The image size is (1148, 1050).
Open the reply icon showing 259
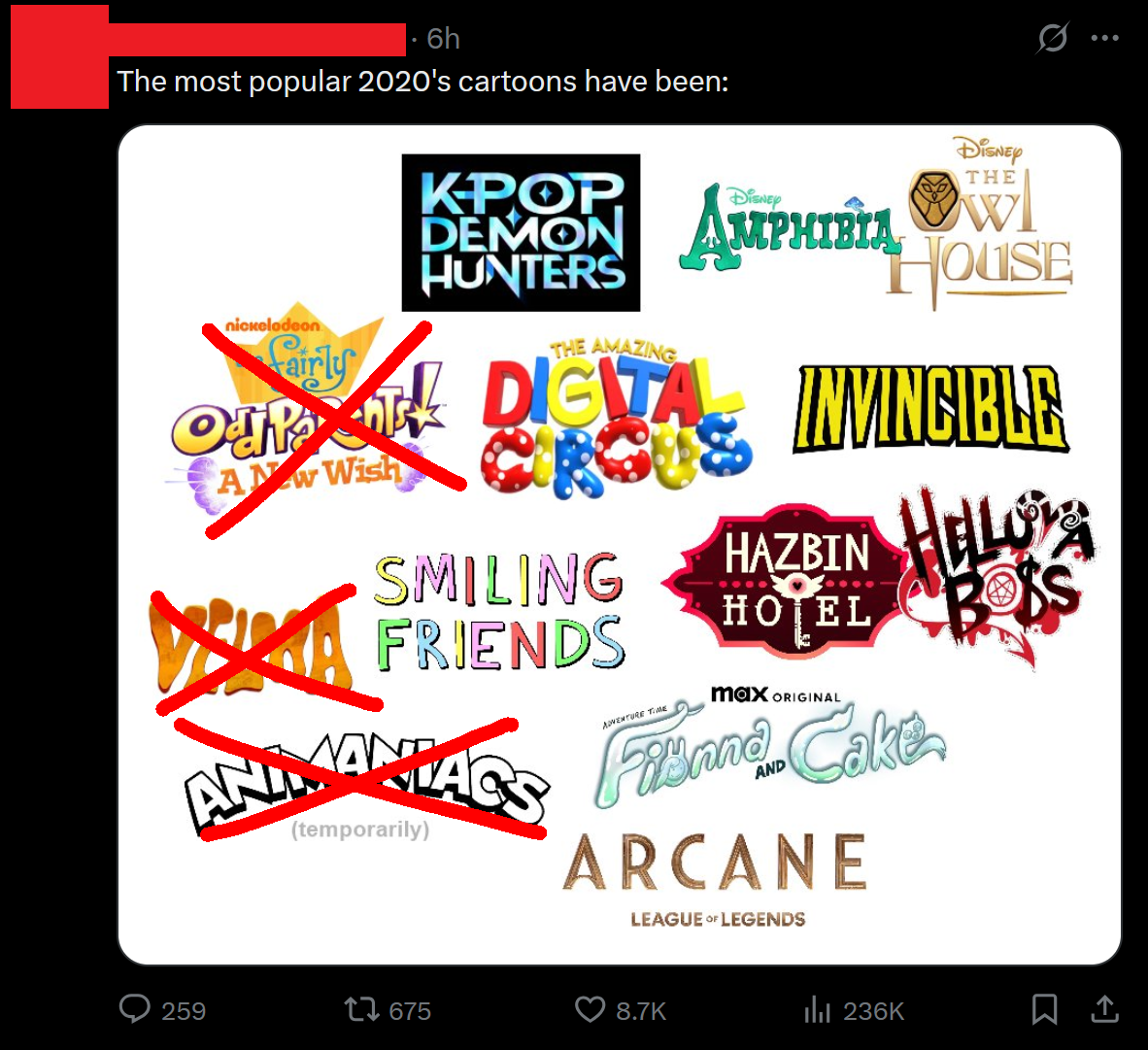(x=135, y=1009)
